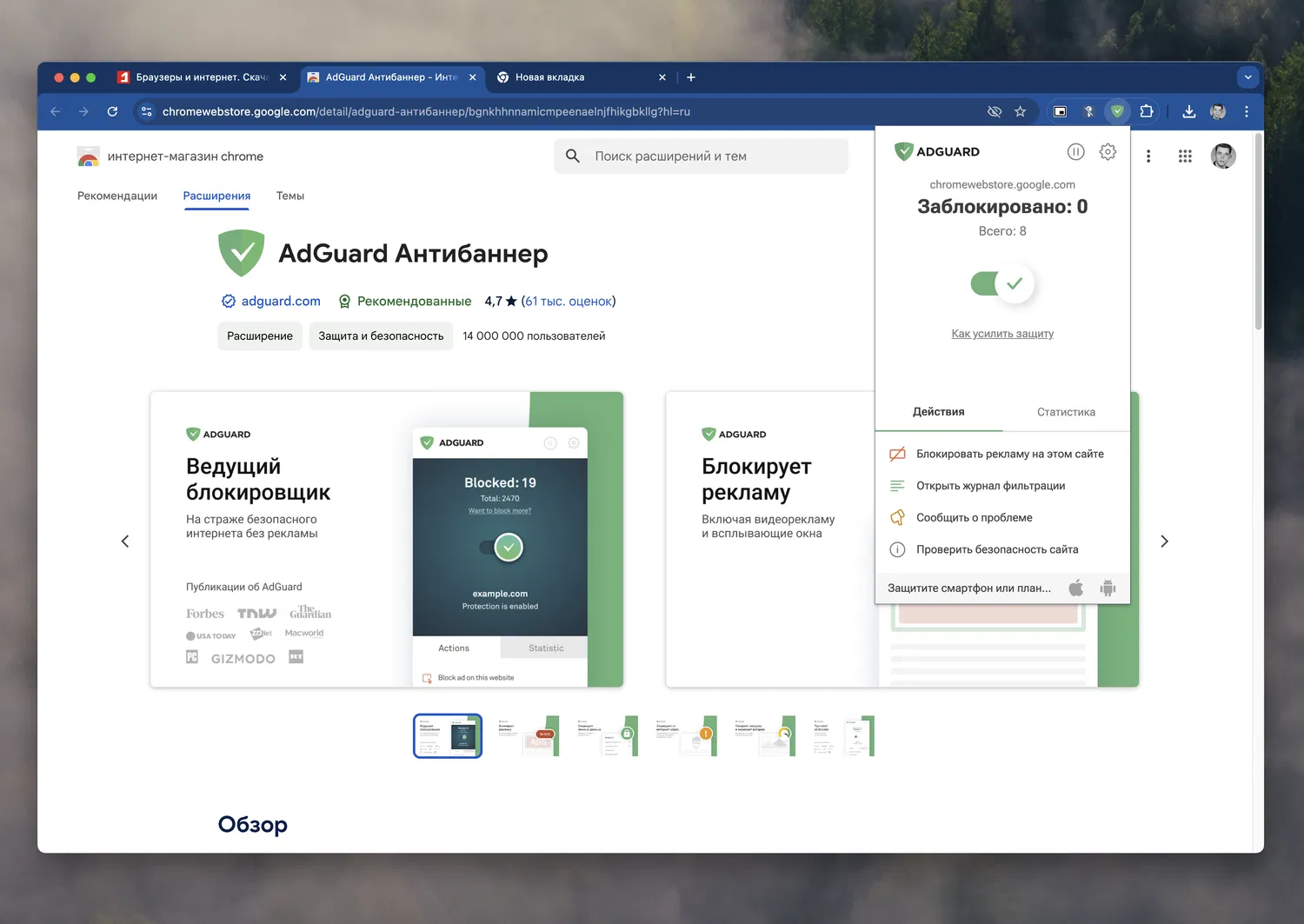Open the Chrome three-dot menu in the toolbar
The image size is (1304, 924).
(1247, 111)
